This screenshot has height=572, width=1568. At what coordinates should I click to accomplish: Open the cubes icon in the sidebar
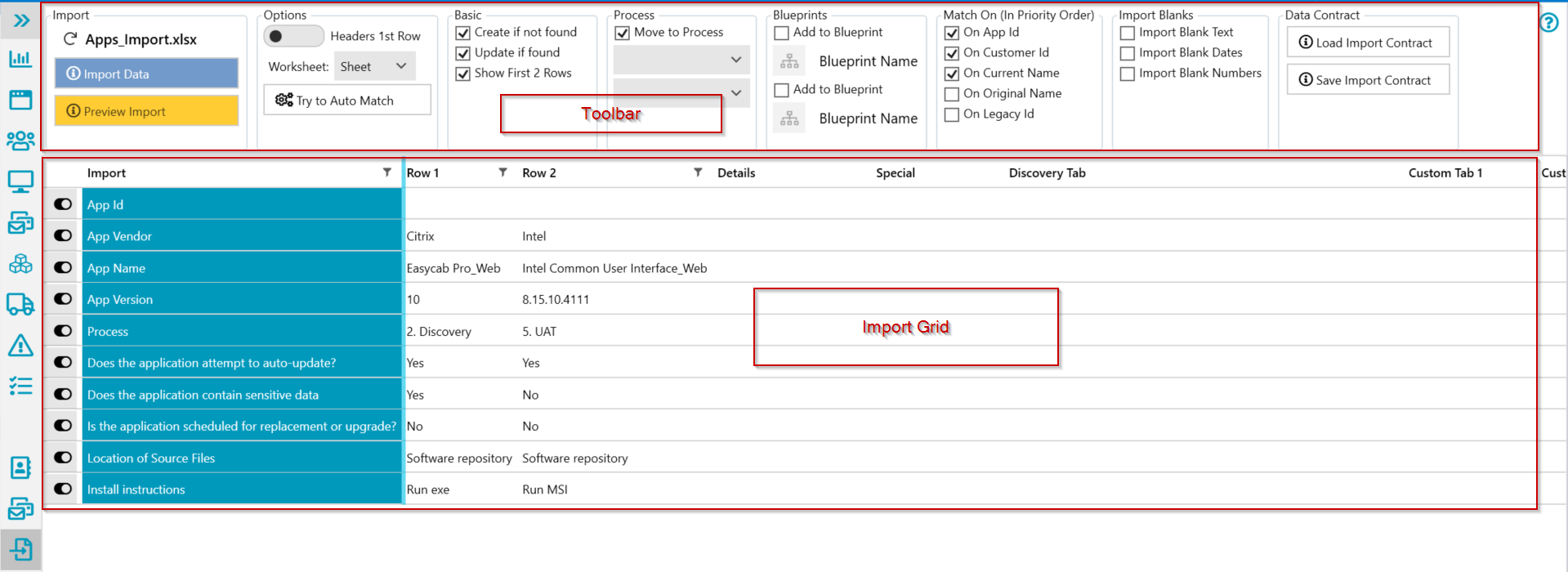click(20, 264)
